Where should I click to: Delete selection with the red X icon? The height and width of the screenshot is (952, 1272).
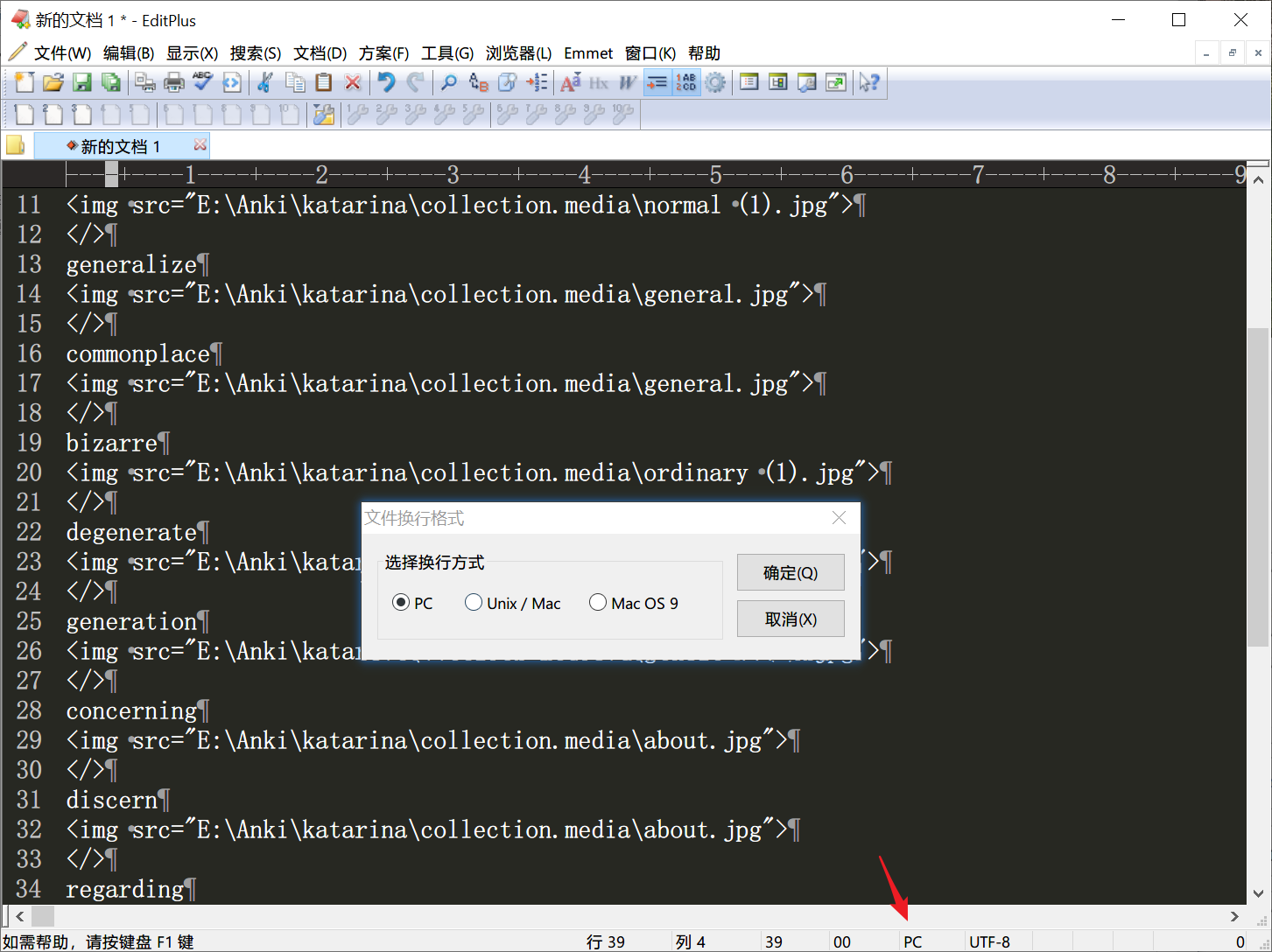tap(353, 82)
